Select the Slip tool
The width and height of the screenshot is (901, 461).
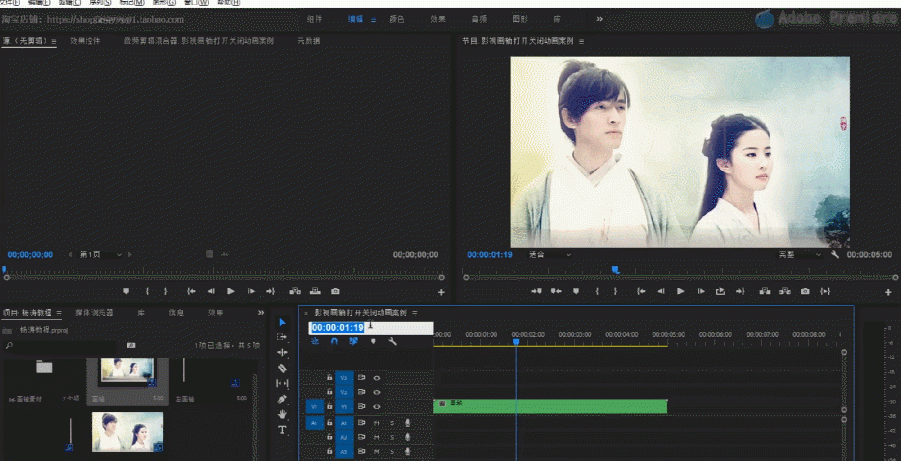pyautogui.click(x=282, y=383)
